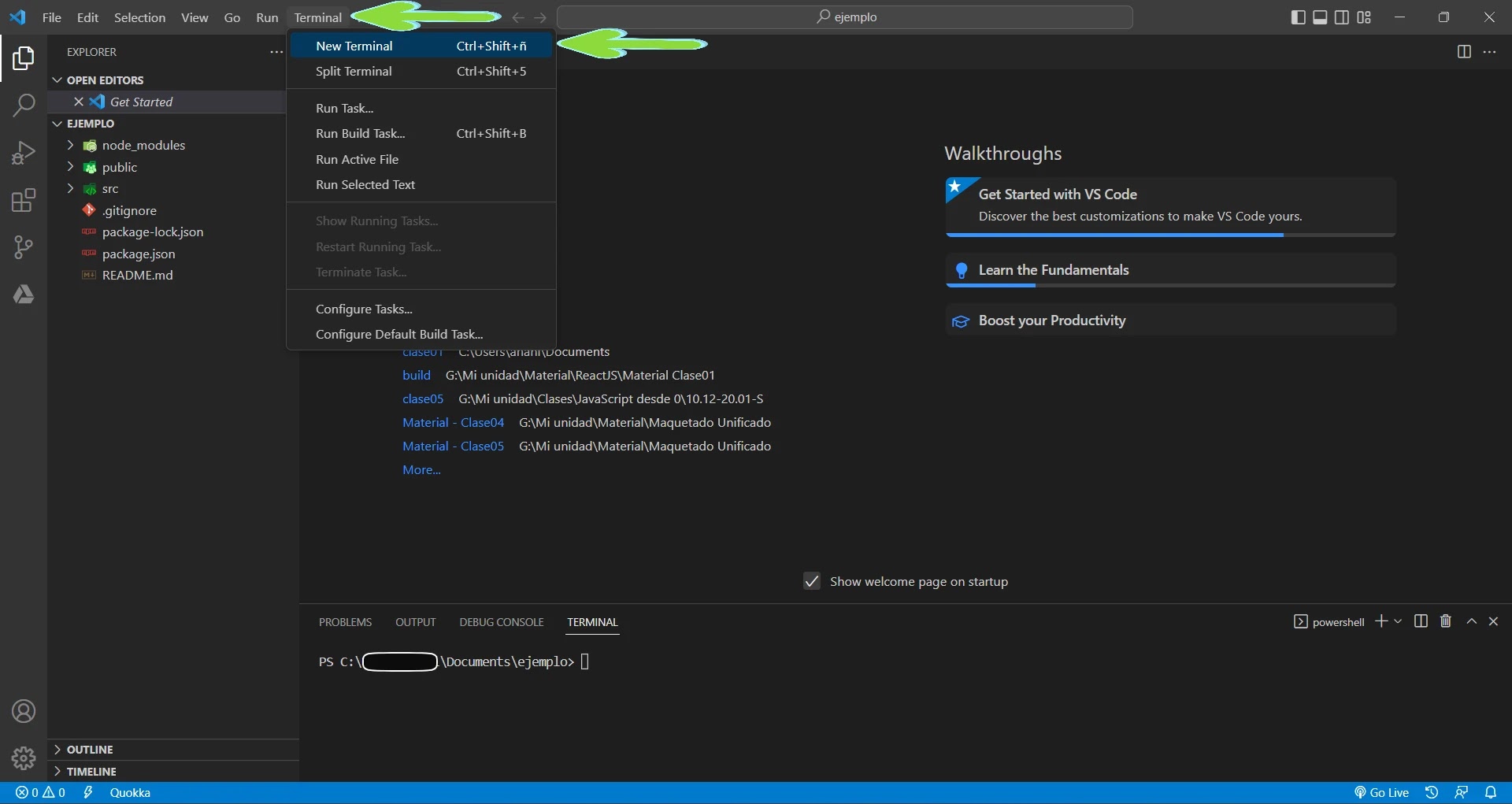Expand the public folder
The height and width of the screenshot is (804, 1512).
point(70,167)
